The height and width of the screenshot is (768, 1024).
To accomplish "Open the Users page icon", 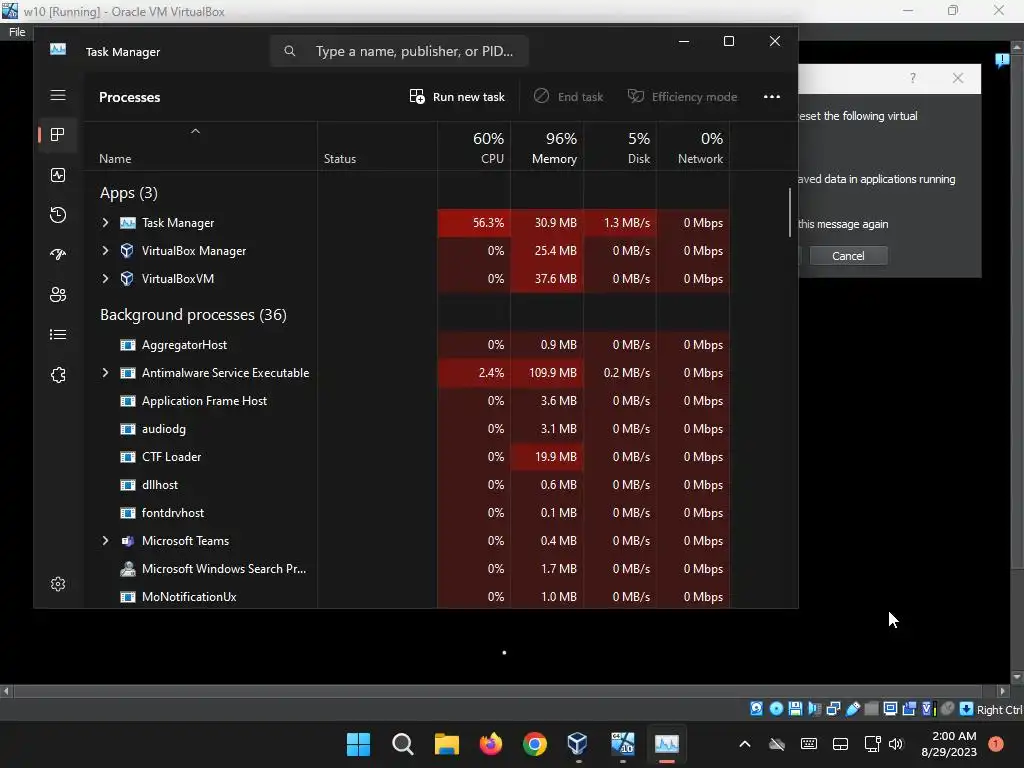I will 58,295.
